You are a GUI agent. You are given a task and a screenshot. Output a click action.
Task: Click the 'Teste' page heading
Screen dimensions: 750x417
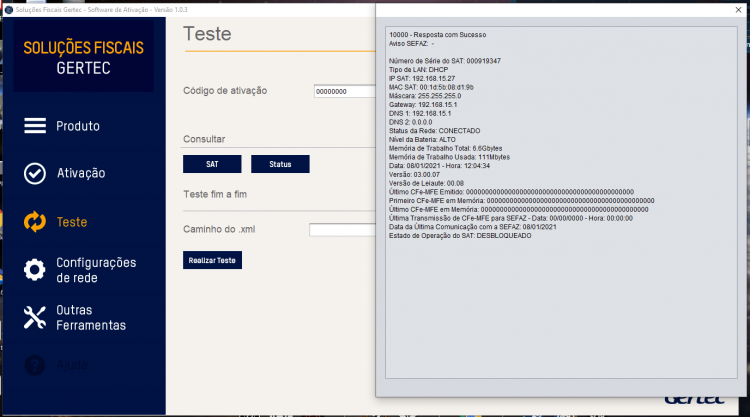(x=207, y=34)
